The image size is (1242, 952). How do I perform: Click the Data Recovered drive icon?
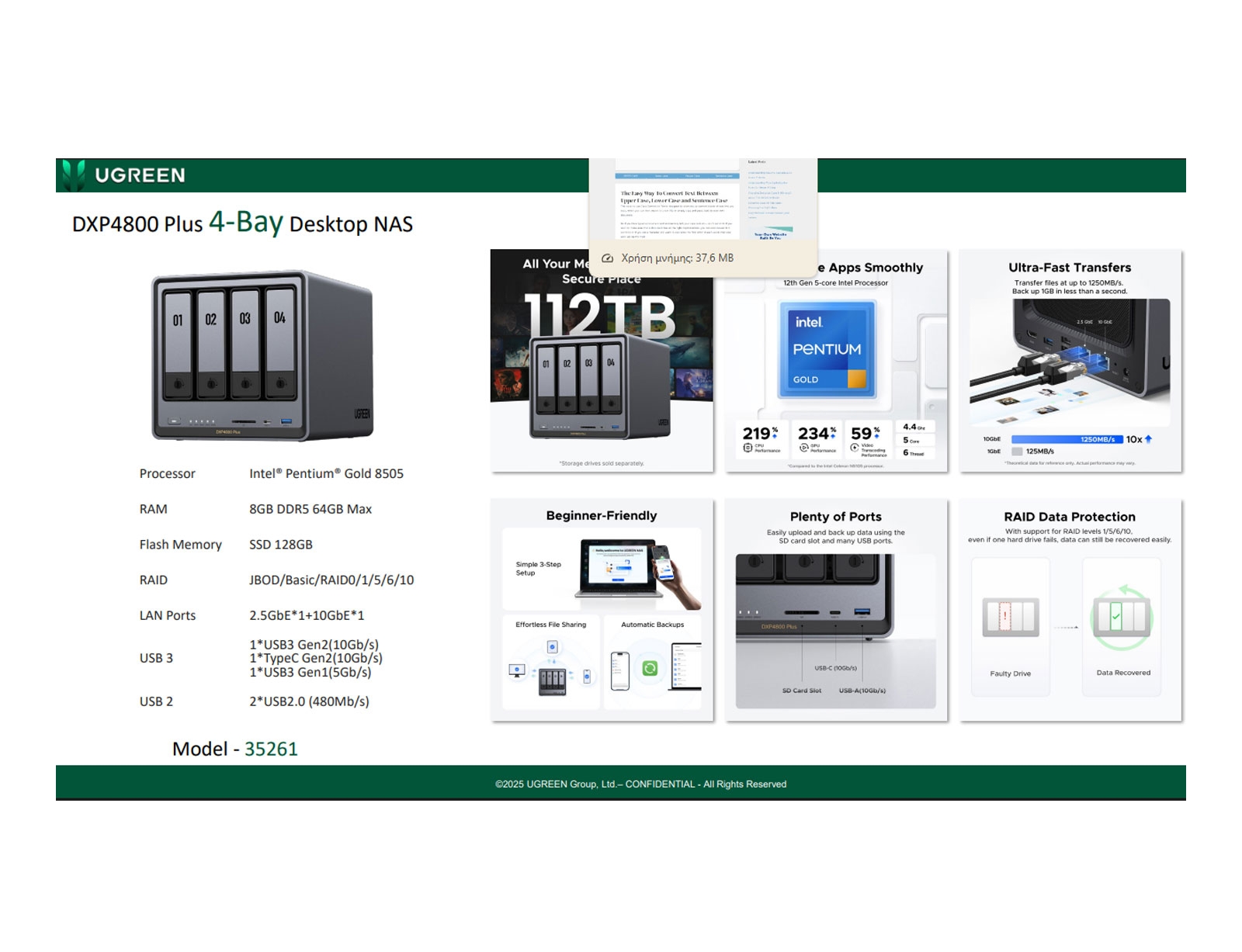[1122, 617]
